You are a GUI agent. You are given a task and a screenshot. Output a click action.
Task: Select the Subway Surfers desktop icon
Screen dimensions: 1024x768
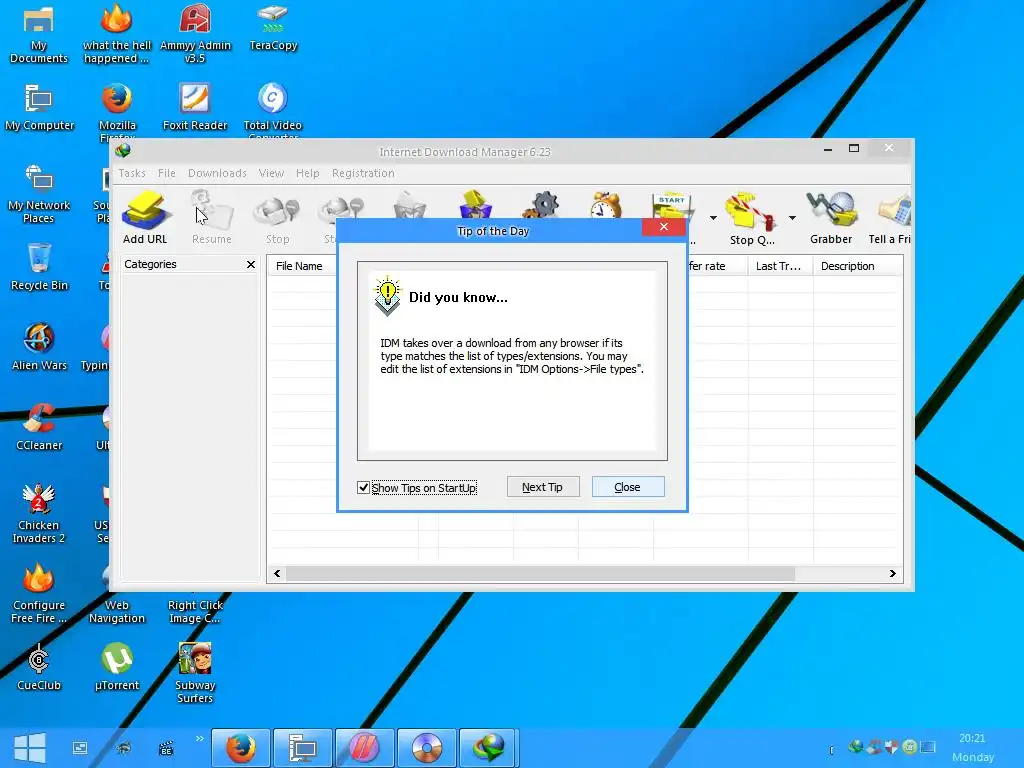(x=195, y=673)
